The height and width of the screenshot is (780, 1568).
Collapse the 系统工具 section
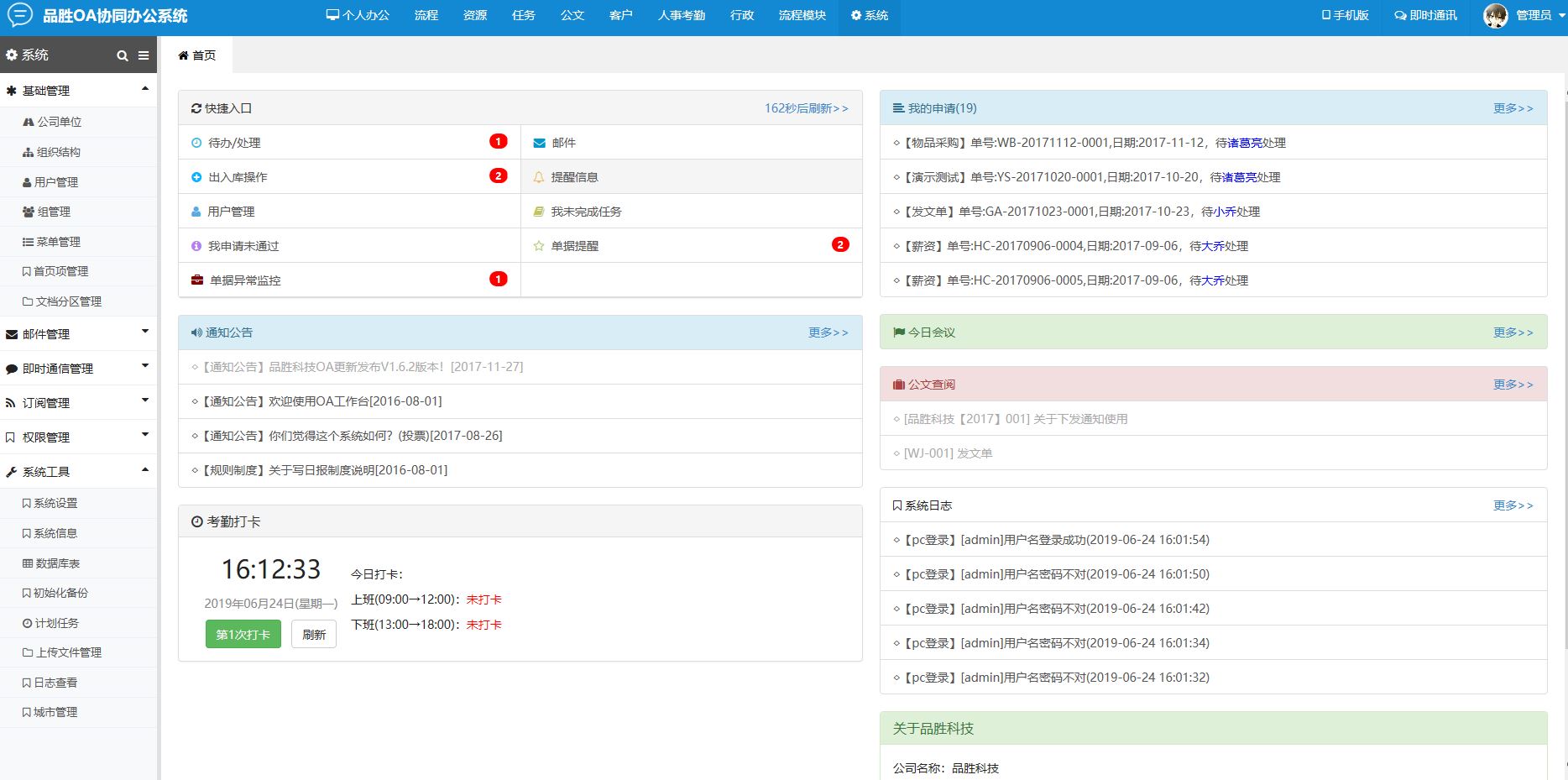(78, 471)
